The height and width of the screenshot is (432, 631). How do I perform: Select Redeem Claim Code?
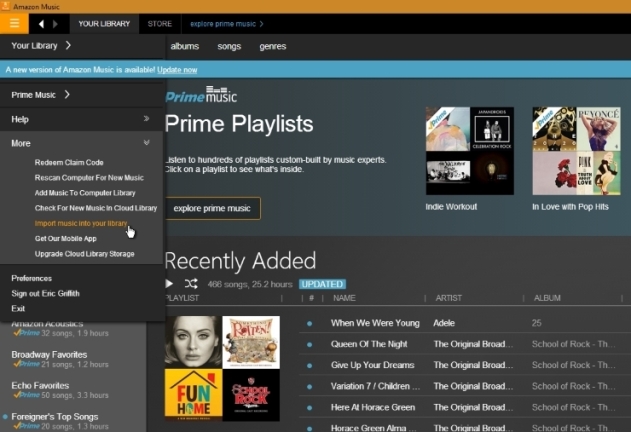pos(69,162)
